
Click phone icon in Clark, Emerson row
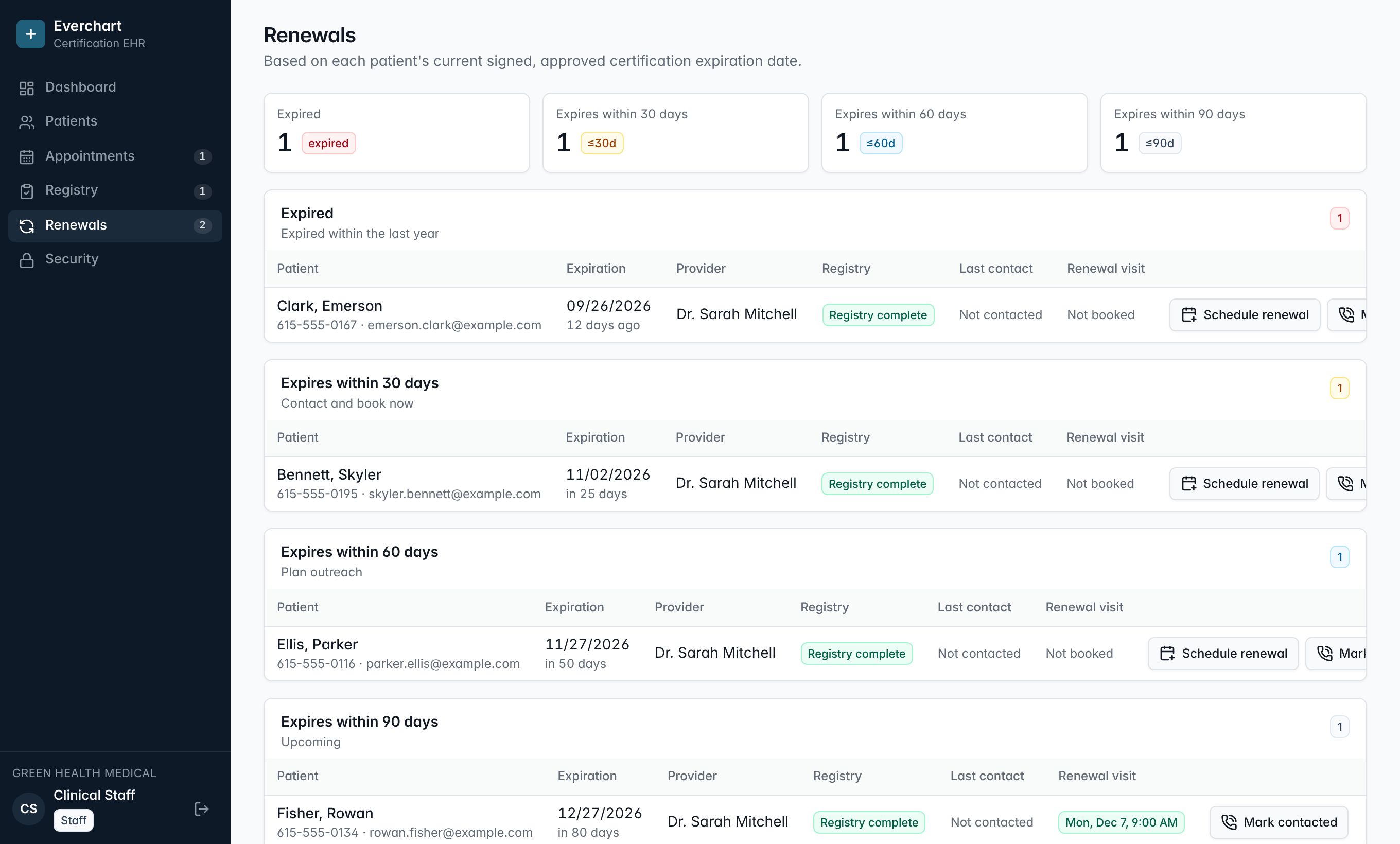click(x=1346, y=314)
